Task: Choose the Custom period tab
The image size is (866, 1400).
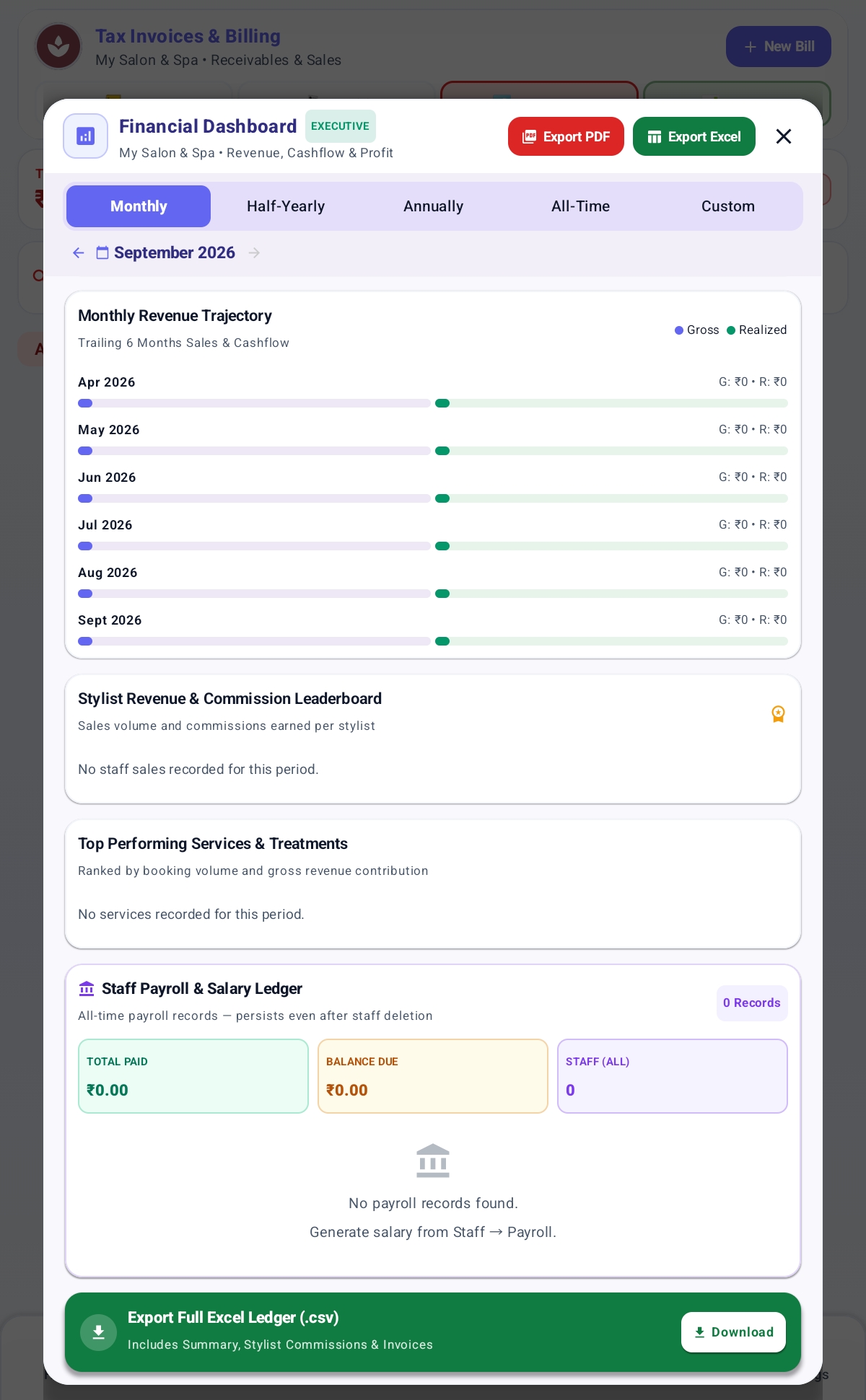Action: [x=727, y=206]
